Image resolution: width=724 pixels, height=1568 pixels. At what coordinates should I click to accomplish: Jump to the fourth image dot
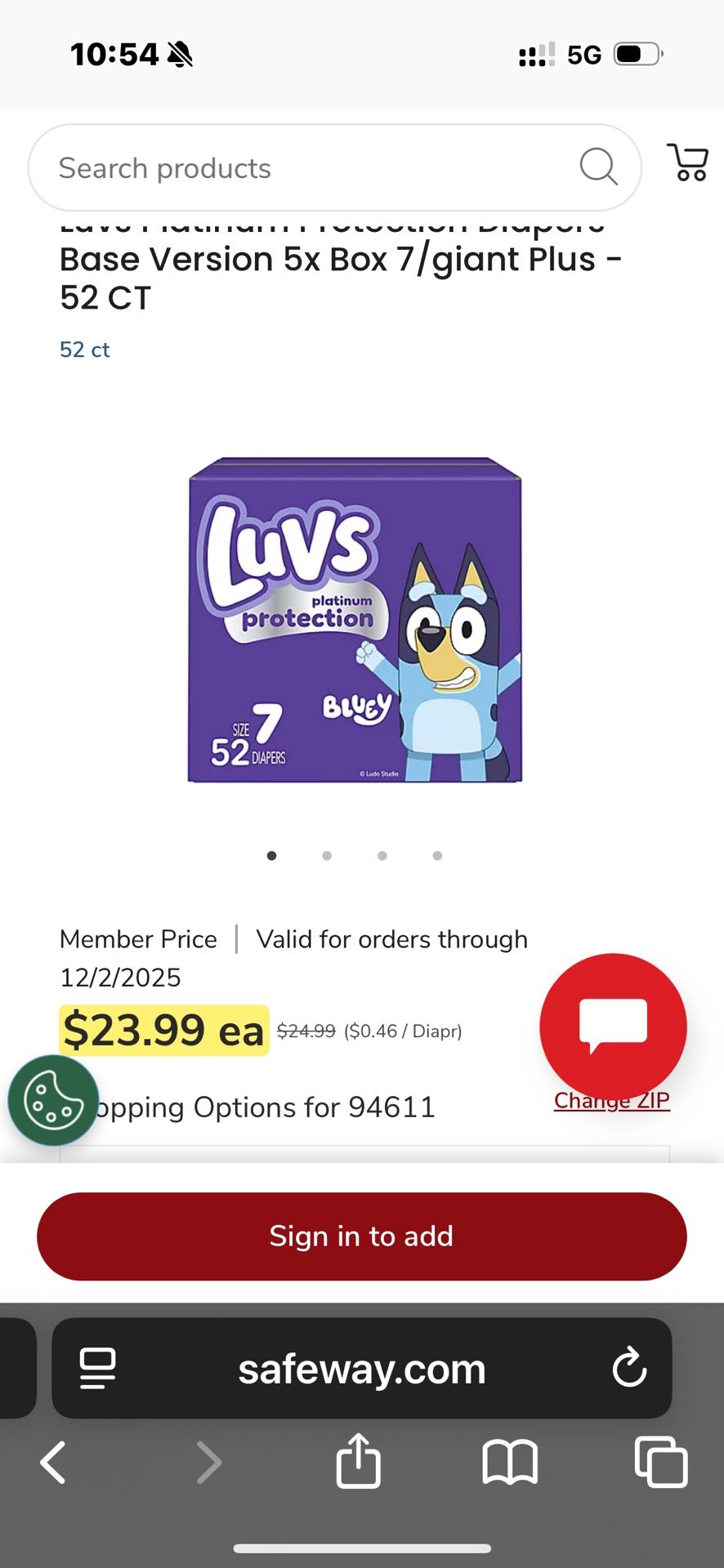(437, 856)
